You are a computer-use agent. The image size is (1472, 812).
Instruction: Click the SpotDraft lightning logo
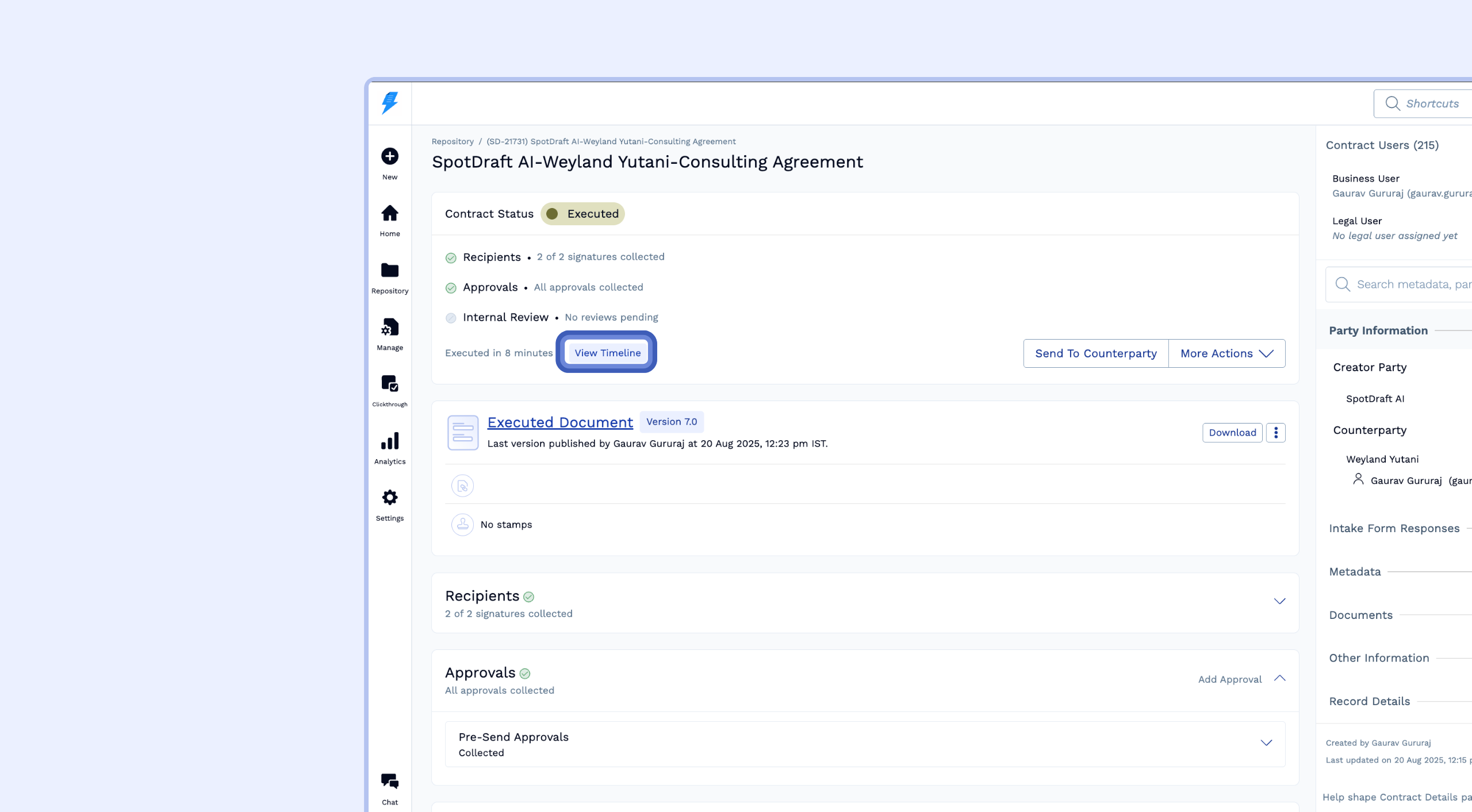(x=389, y=103)
